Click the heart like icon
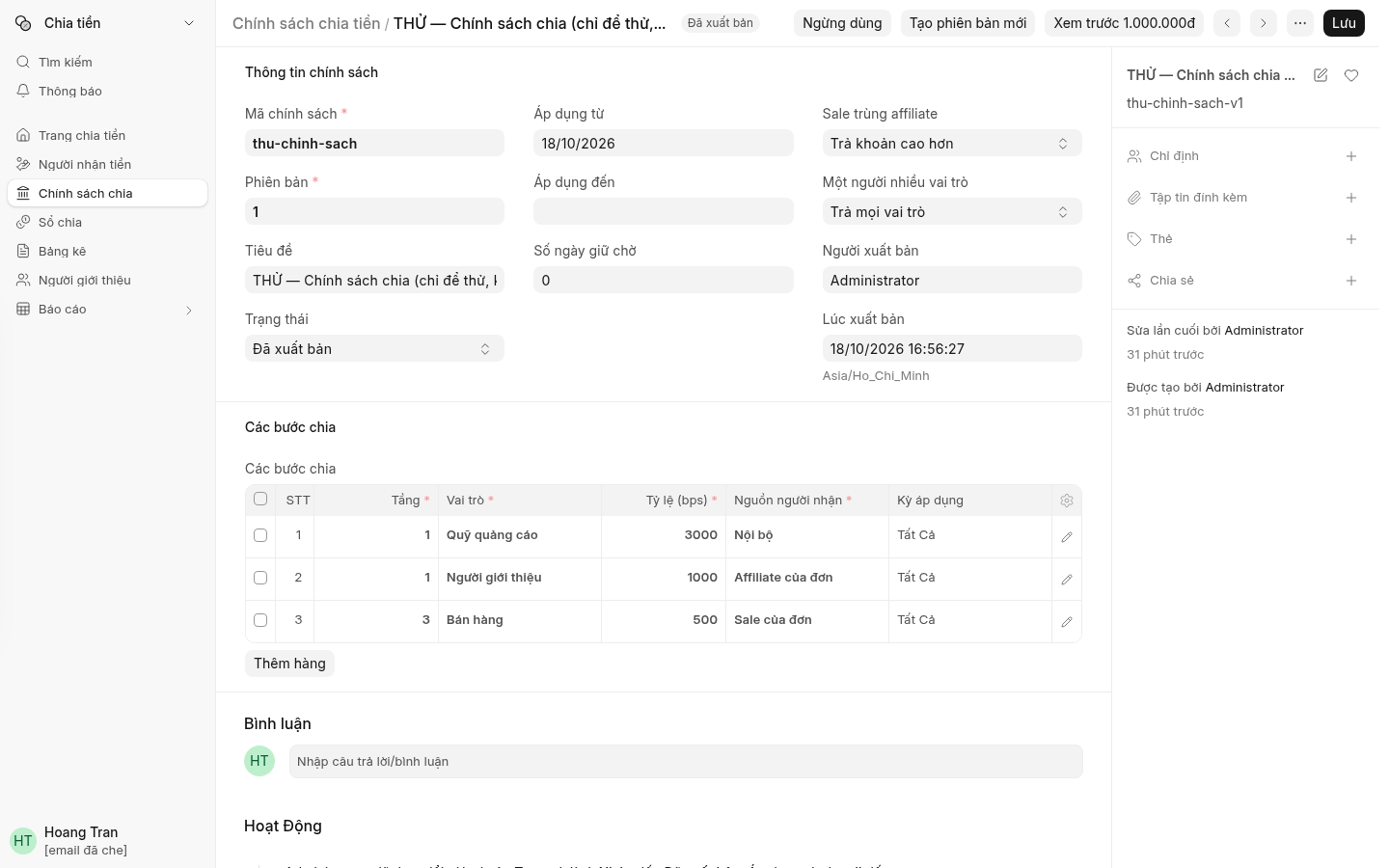The height and width of the screenshot is (868, 1389). pos(1351,75)
